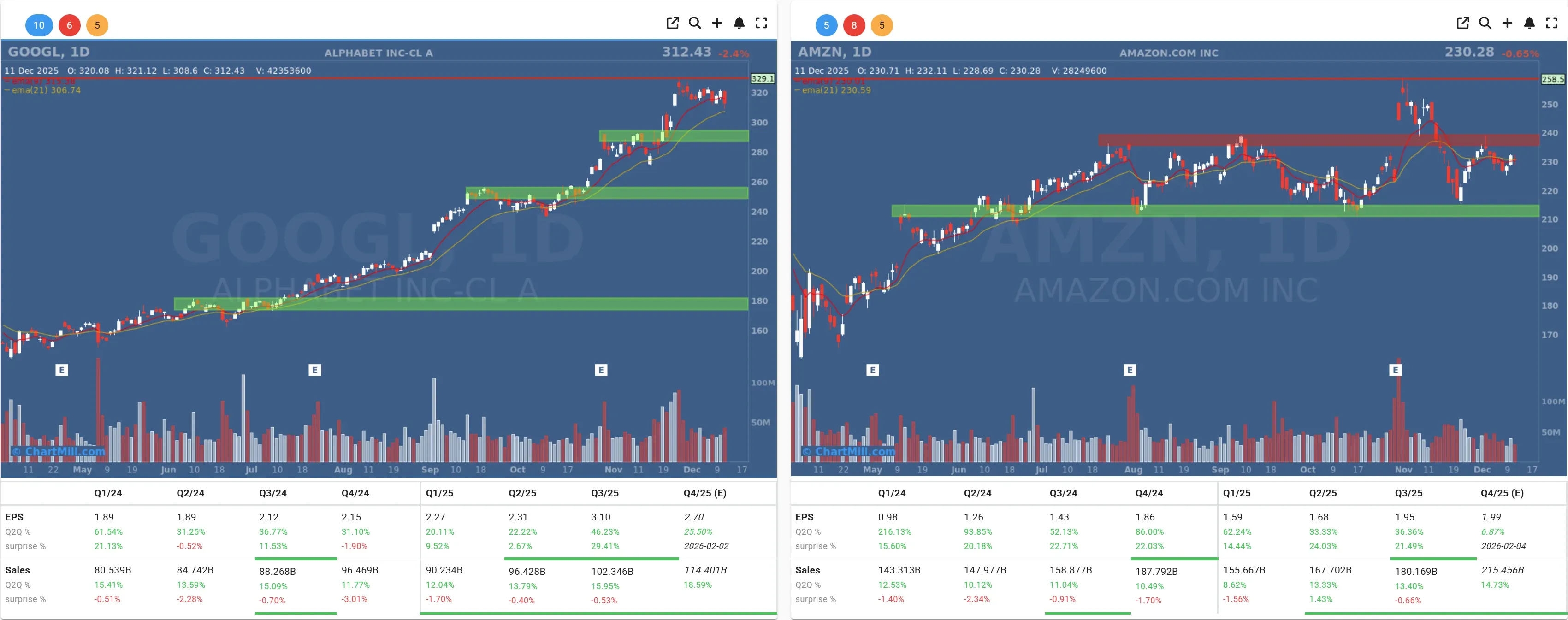Set a price alert with the GOOGL bell icon
The image size is (1568, 620).
click(x=739, y=23)
